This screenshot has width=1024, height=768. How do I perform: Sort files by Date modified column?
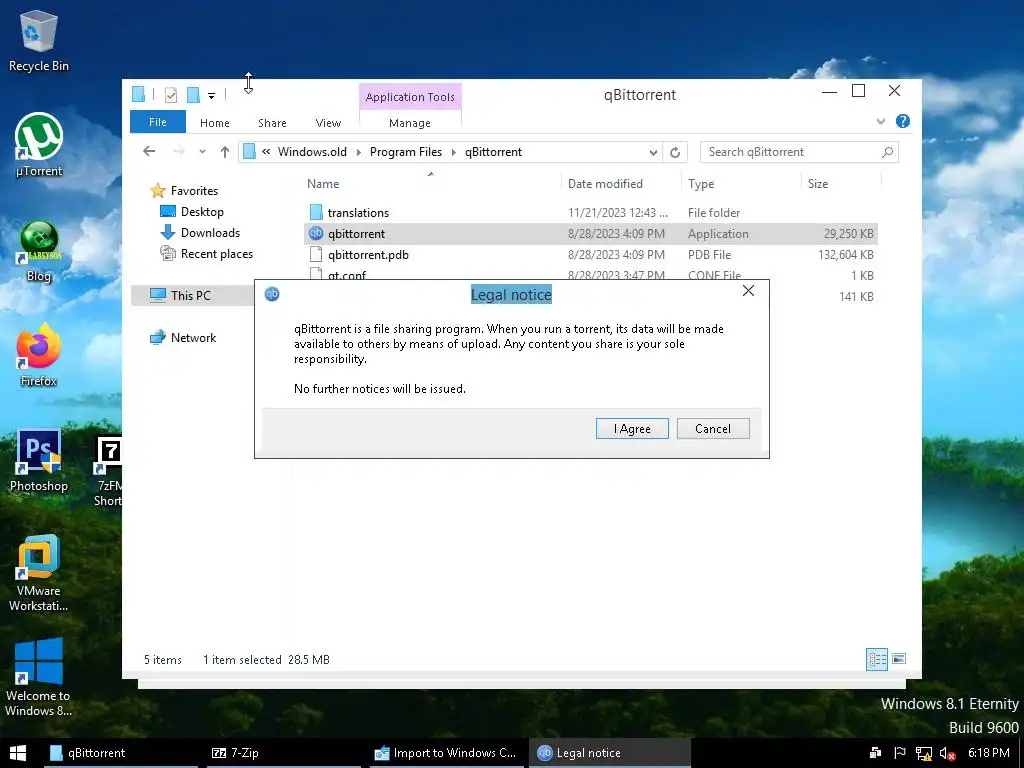coord(620,184)
